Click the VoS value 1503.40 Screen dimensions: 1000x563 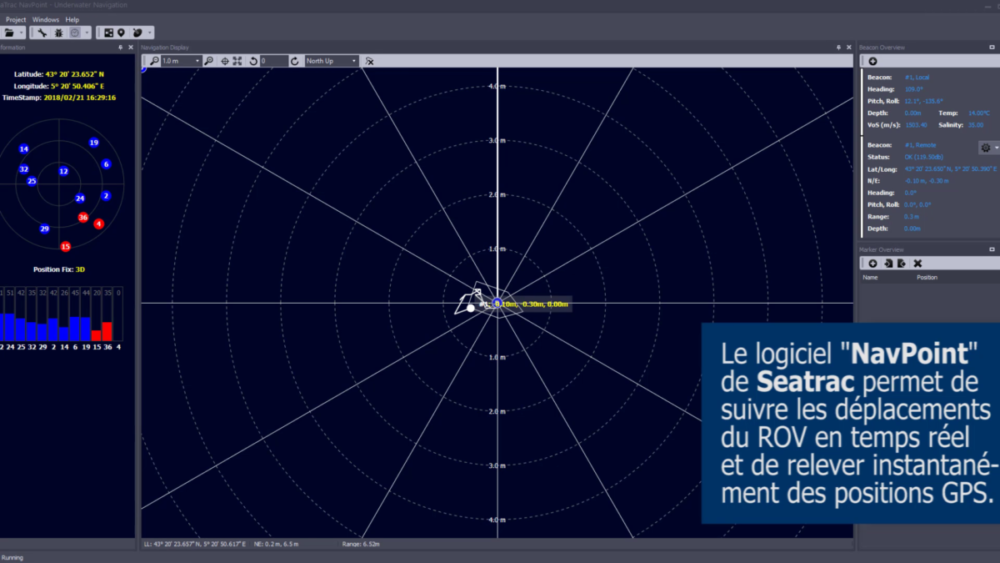(x=916, y=125)
